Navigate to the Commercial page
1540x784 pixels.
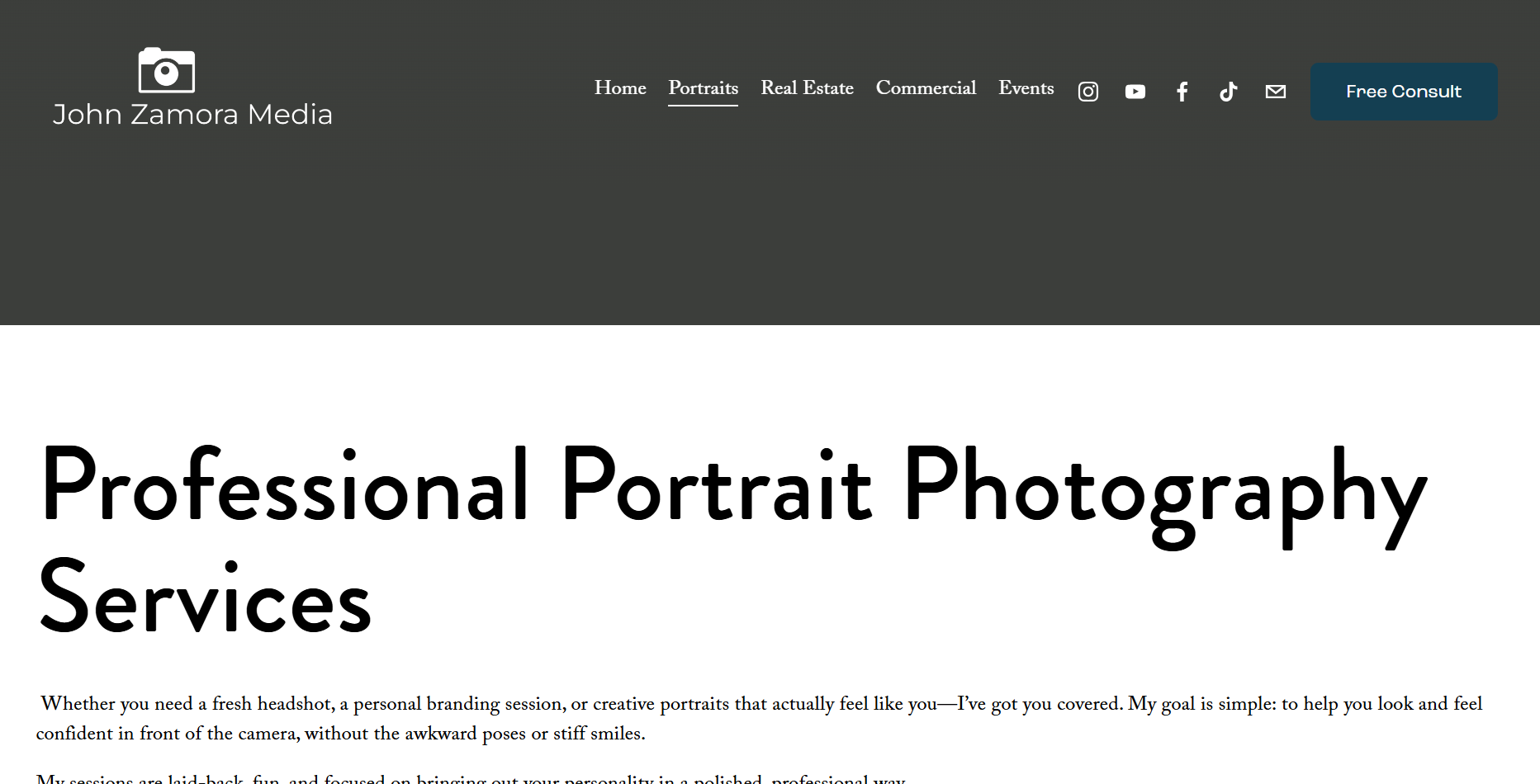[x=926, y=87]
